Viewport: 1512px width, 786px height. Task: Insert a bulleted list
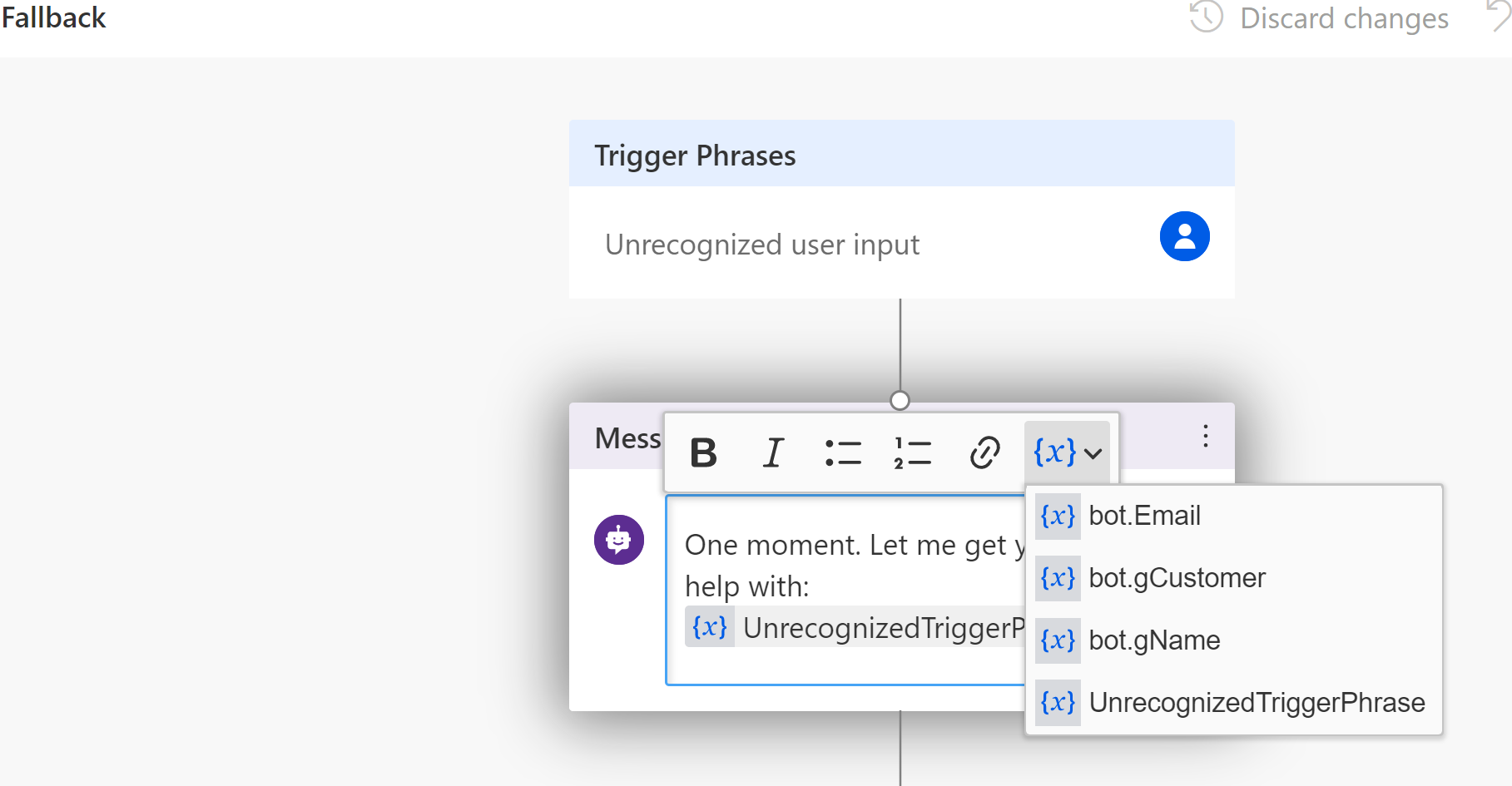(x=843, y=453)
